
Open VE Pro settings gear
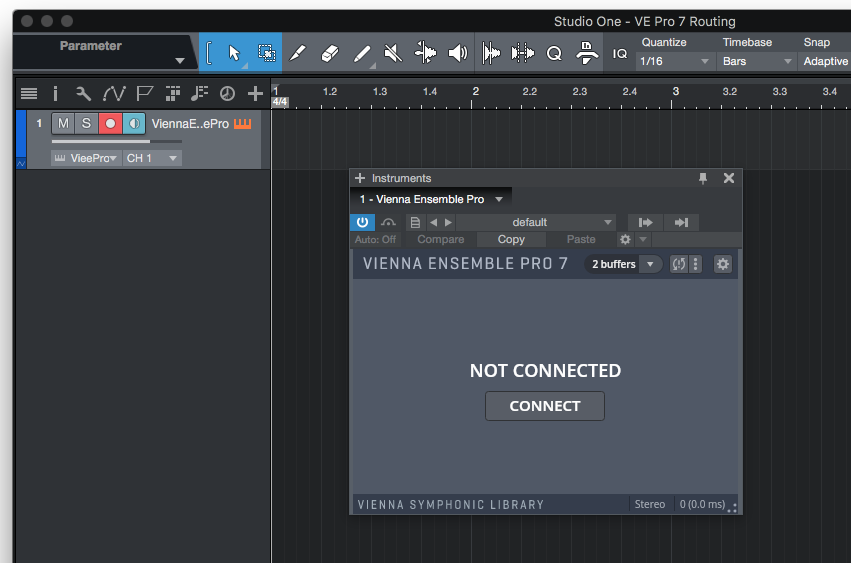pos(722,264)
